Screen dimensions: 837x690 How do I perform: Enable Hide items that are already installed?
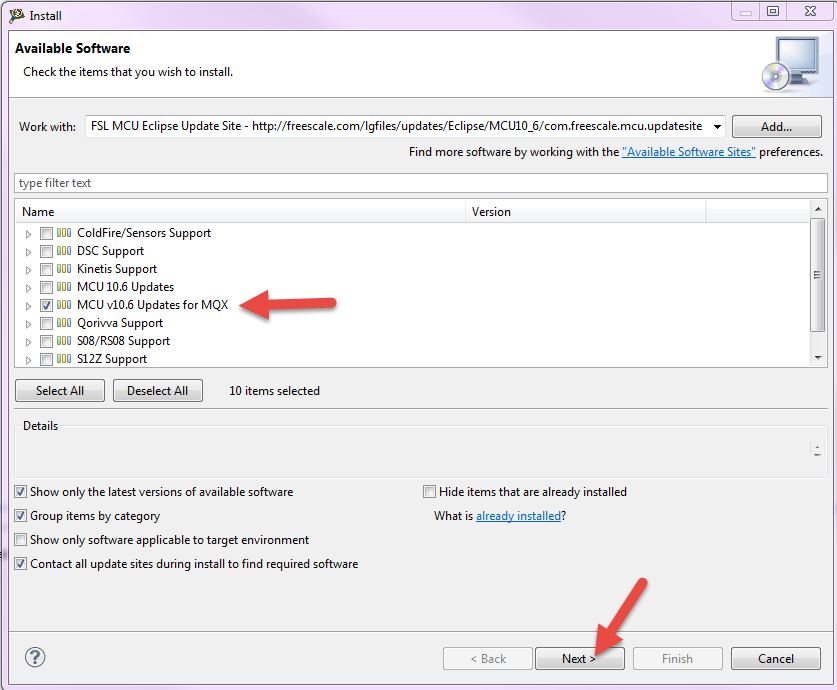(x=429, y=491)
